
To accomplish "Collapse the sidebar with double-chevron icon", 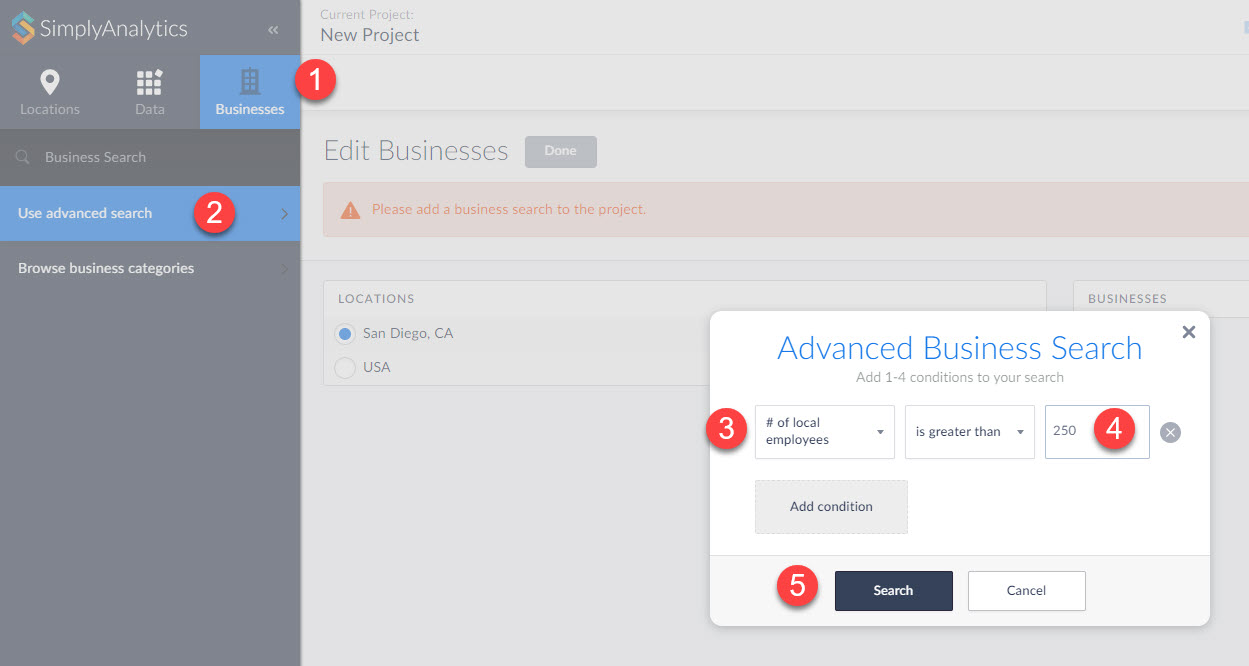I will (x=273, y=30).
